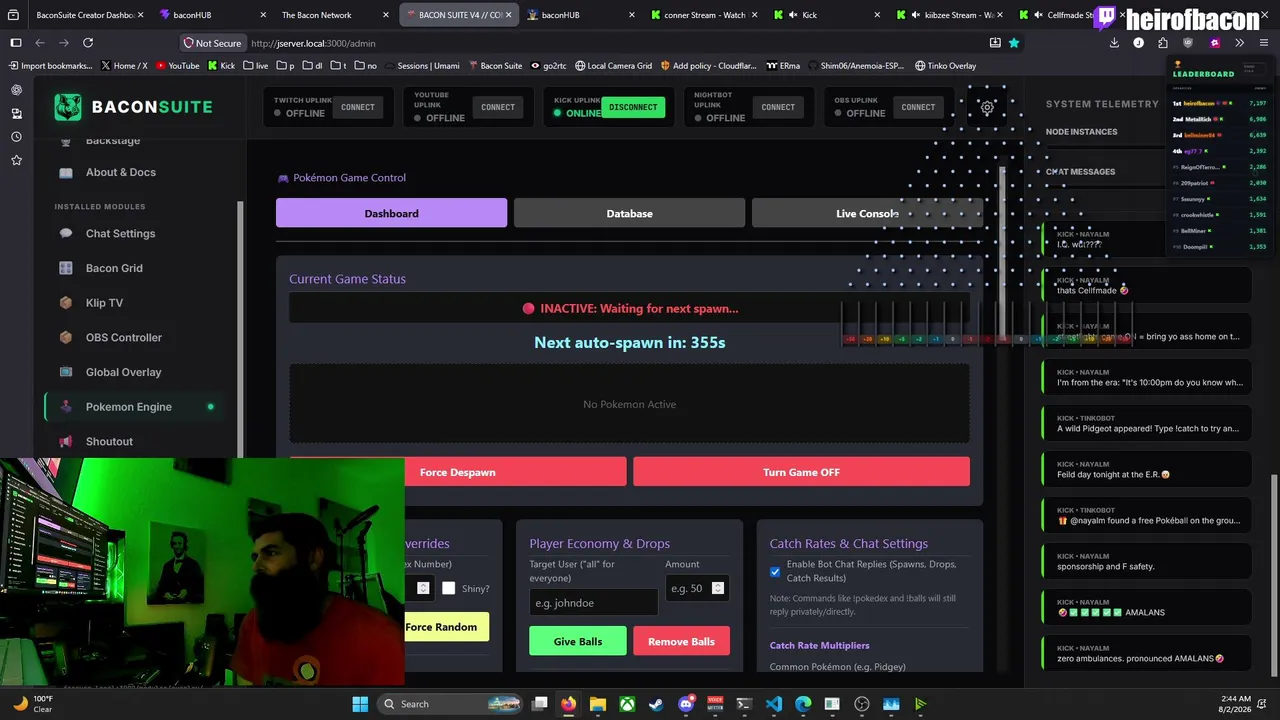The image size is (1280, 720).
Task: Click the Force Despawn button
Action: coord(458,472)
